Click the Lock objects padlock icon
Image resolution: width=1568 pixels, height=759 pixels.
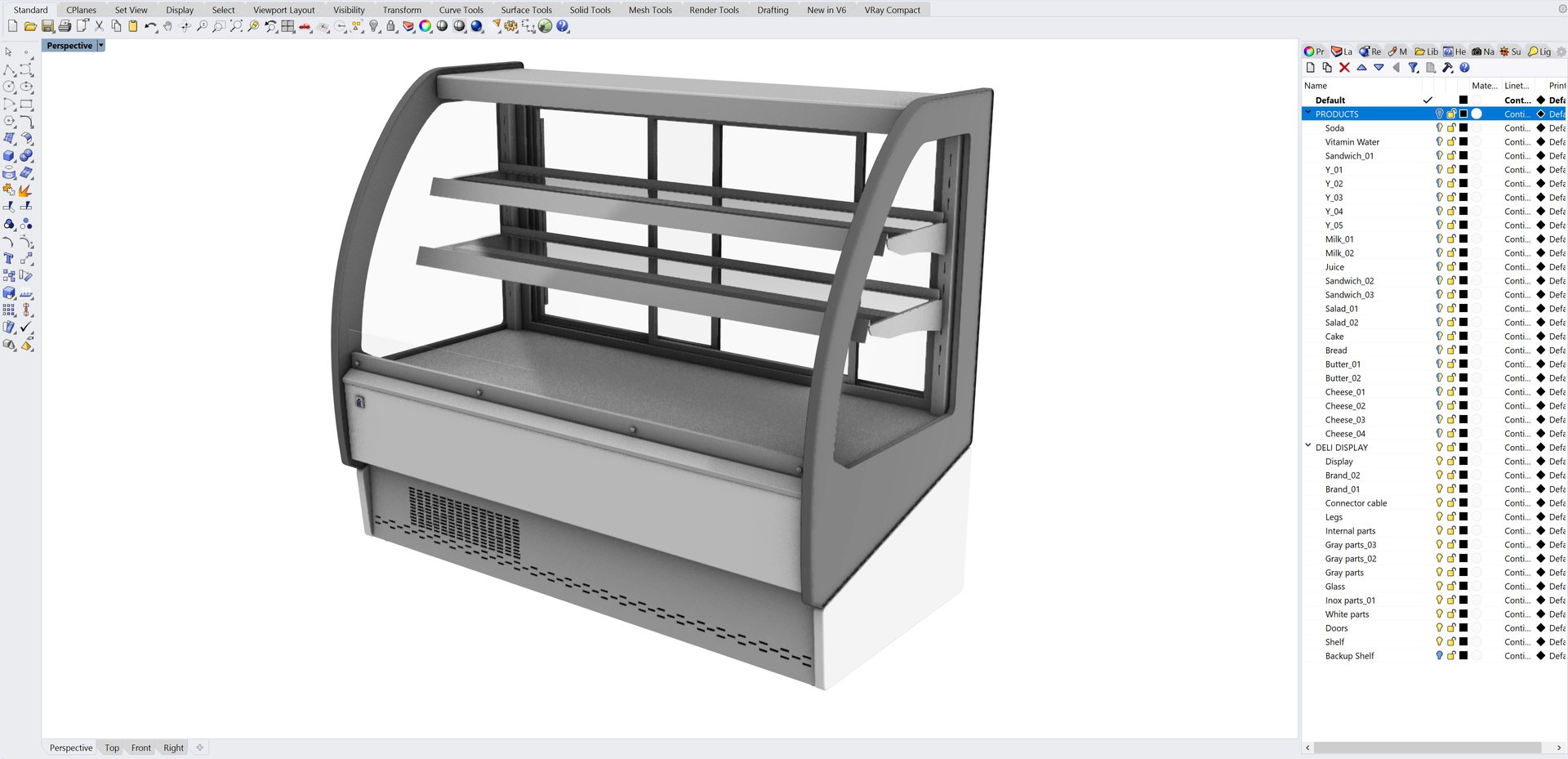coord(391,26)
